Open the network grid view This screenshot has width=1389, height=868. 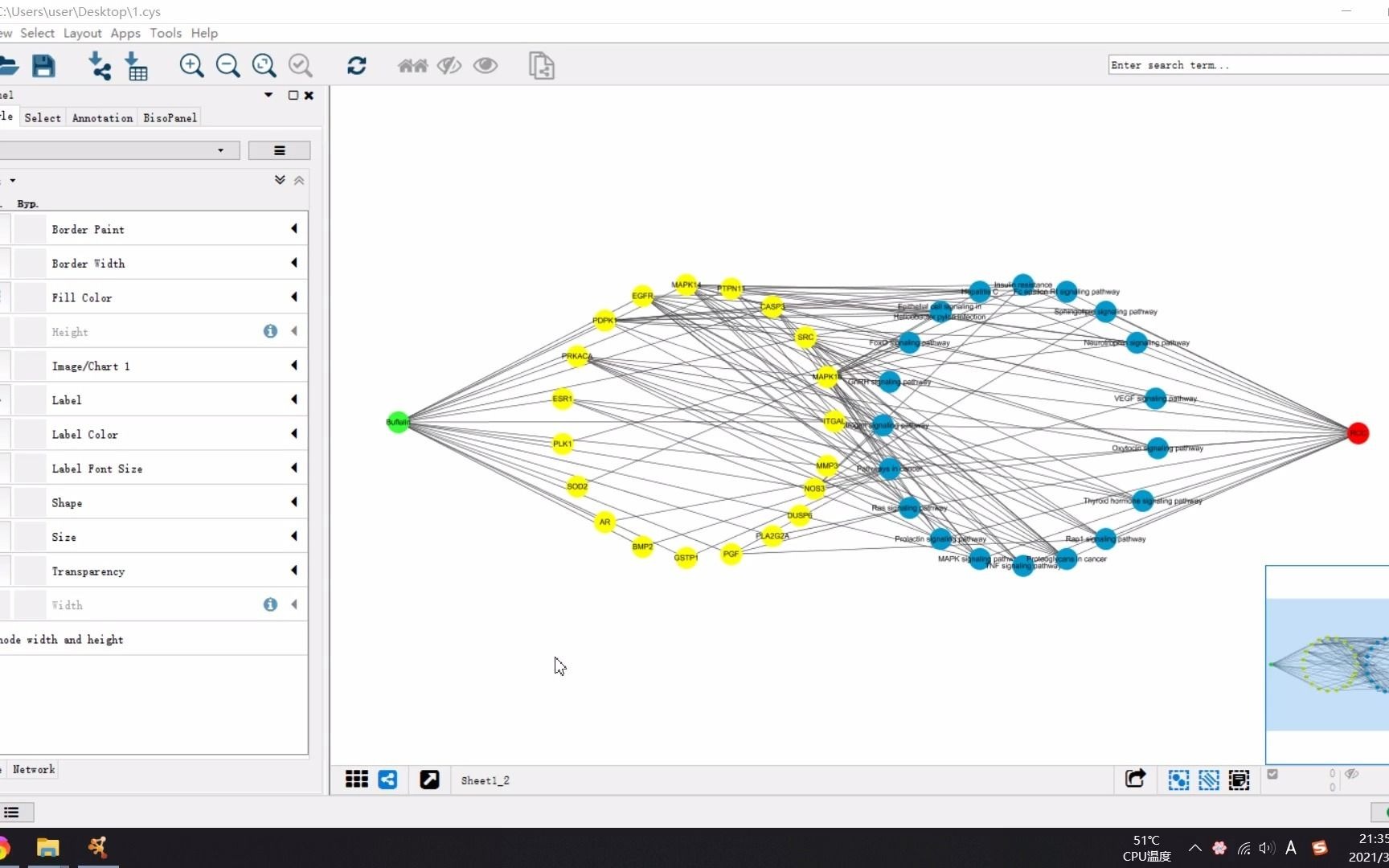356,780
